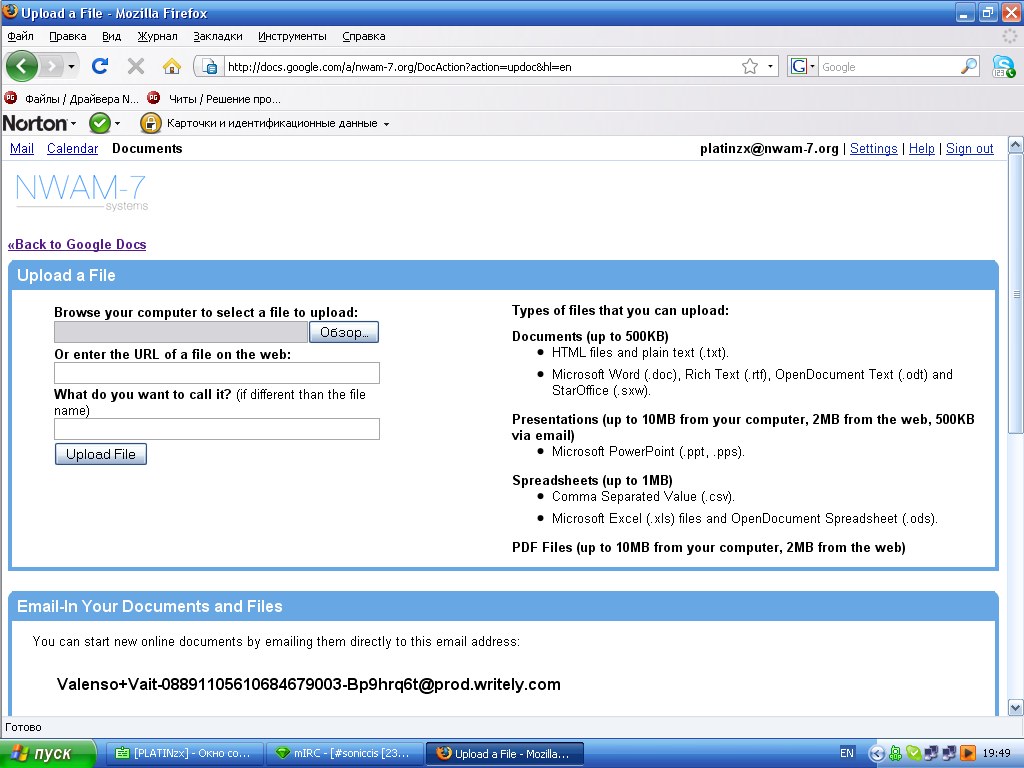Open the recent pages history dropdown arrow
The width and height of the screenshot is (1024, 768).
coord(71,67)
